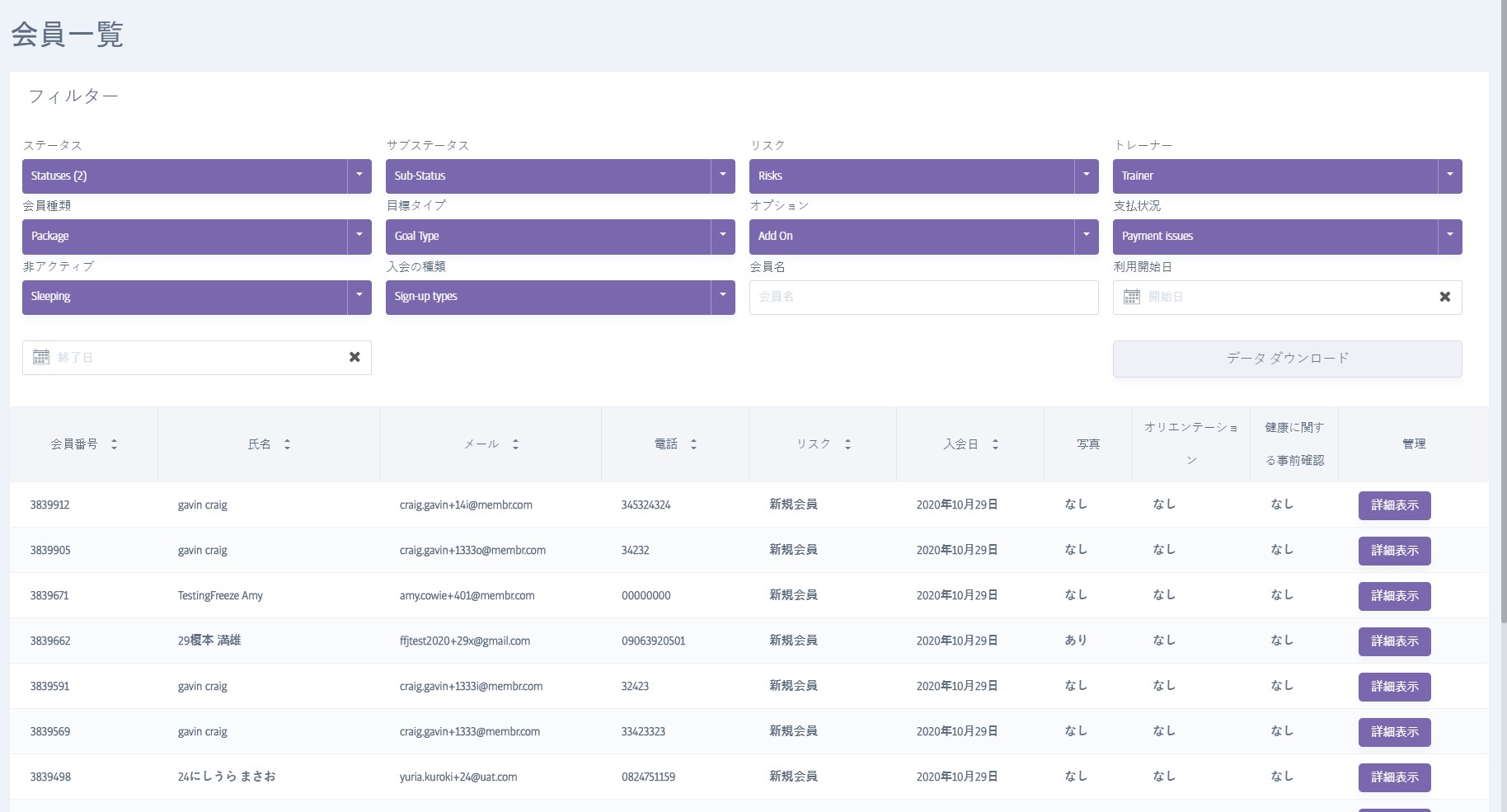Open the Payment issues dropdown
This screenshot has height=812, width=1507.
(x=1287, y=236)
